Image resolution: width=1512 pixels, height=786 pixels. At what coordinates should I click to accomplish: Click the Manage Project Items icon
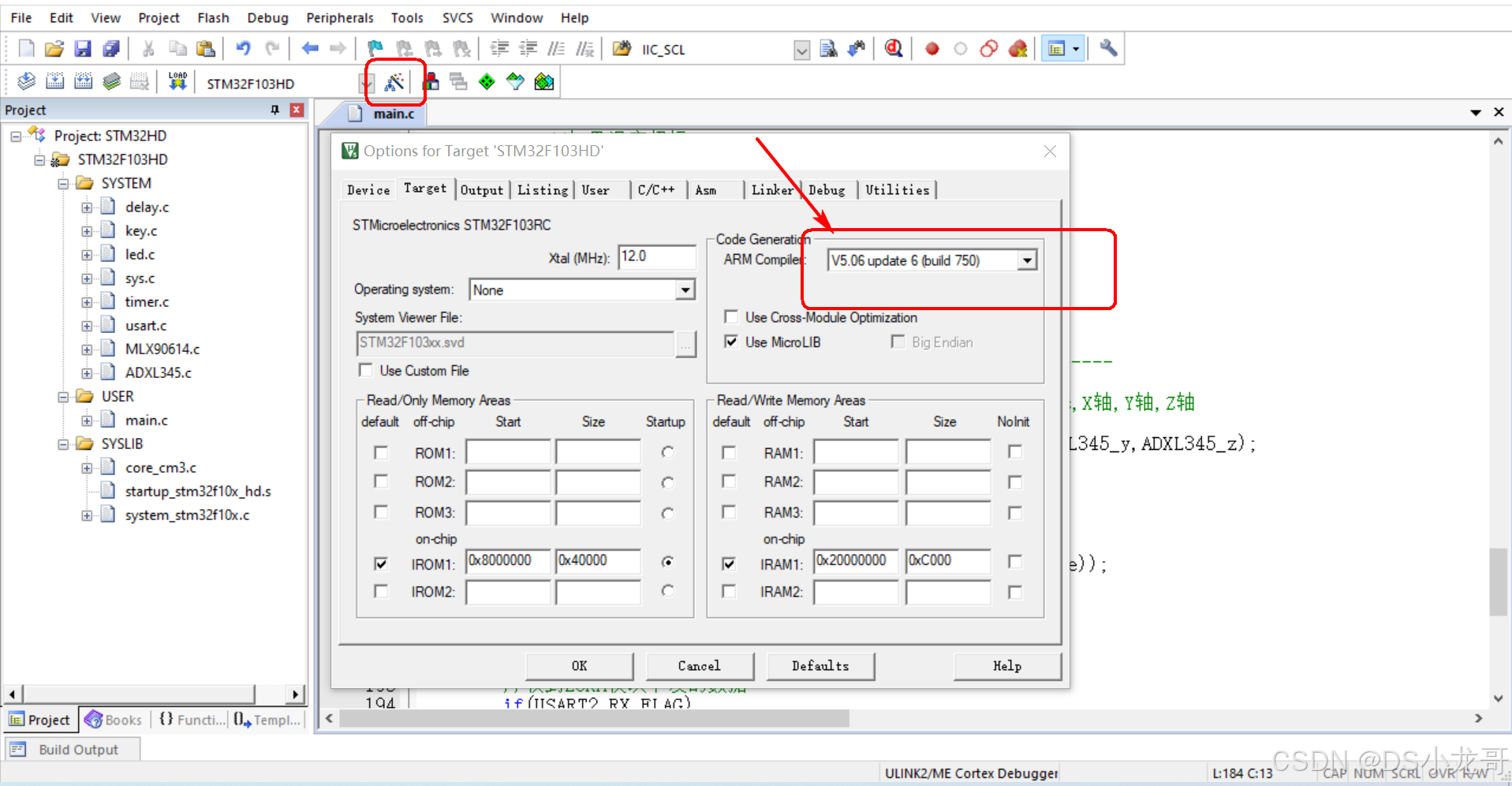(x=431, y=81)
